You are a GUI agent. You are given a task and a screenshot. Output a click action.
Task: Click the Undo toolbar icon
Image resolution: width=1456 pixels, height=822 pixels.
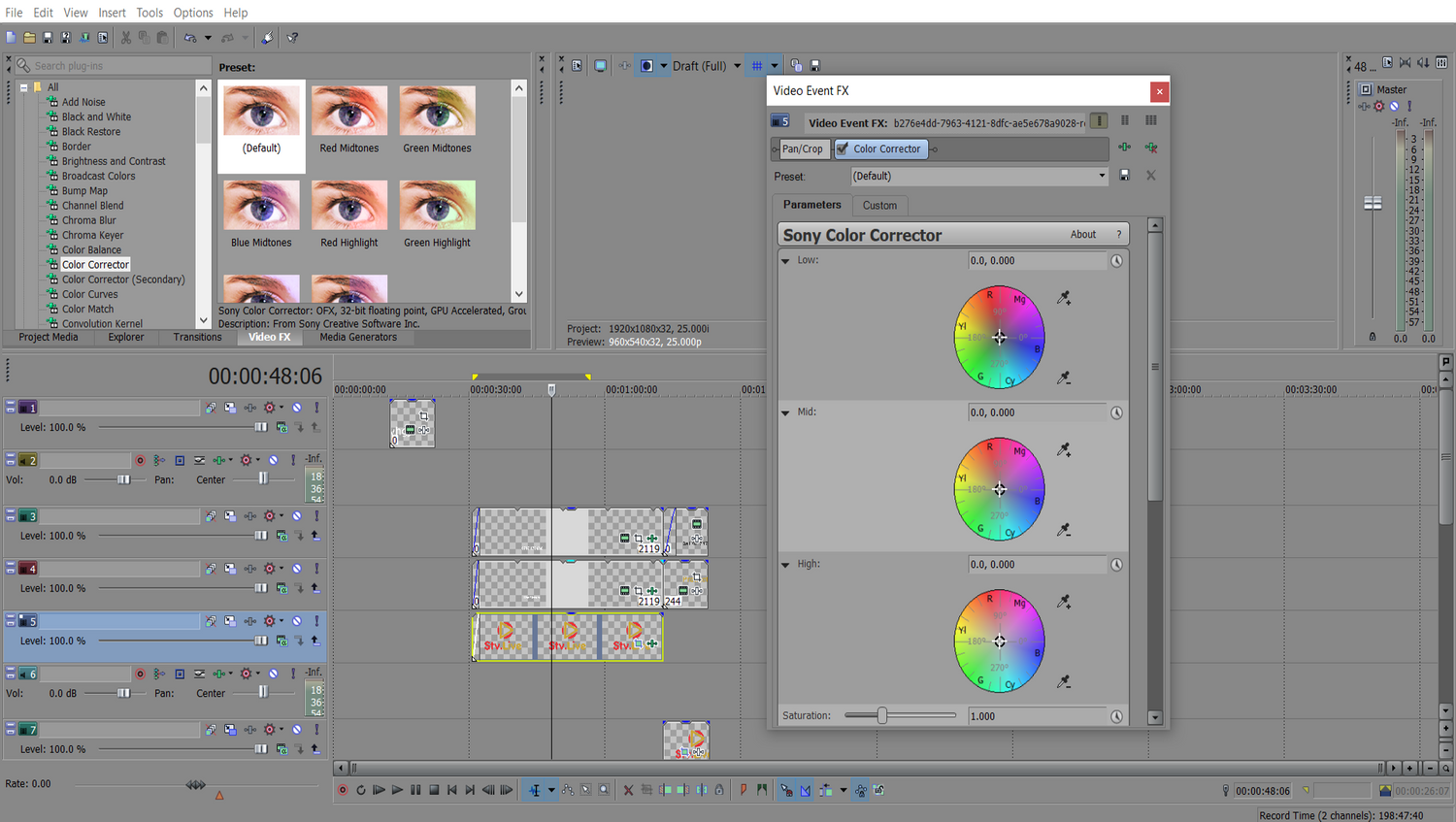[190, 38]
